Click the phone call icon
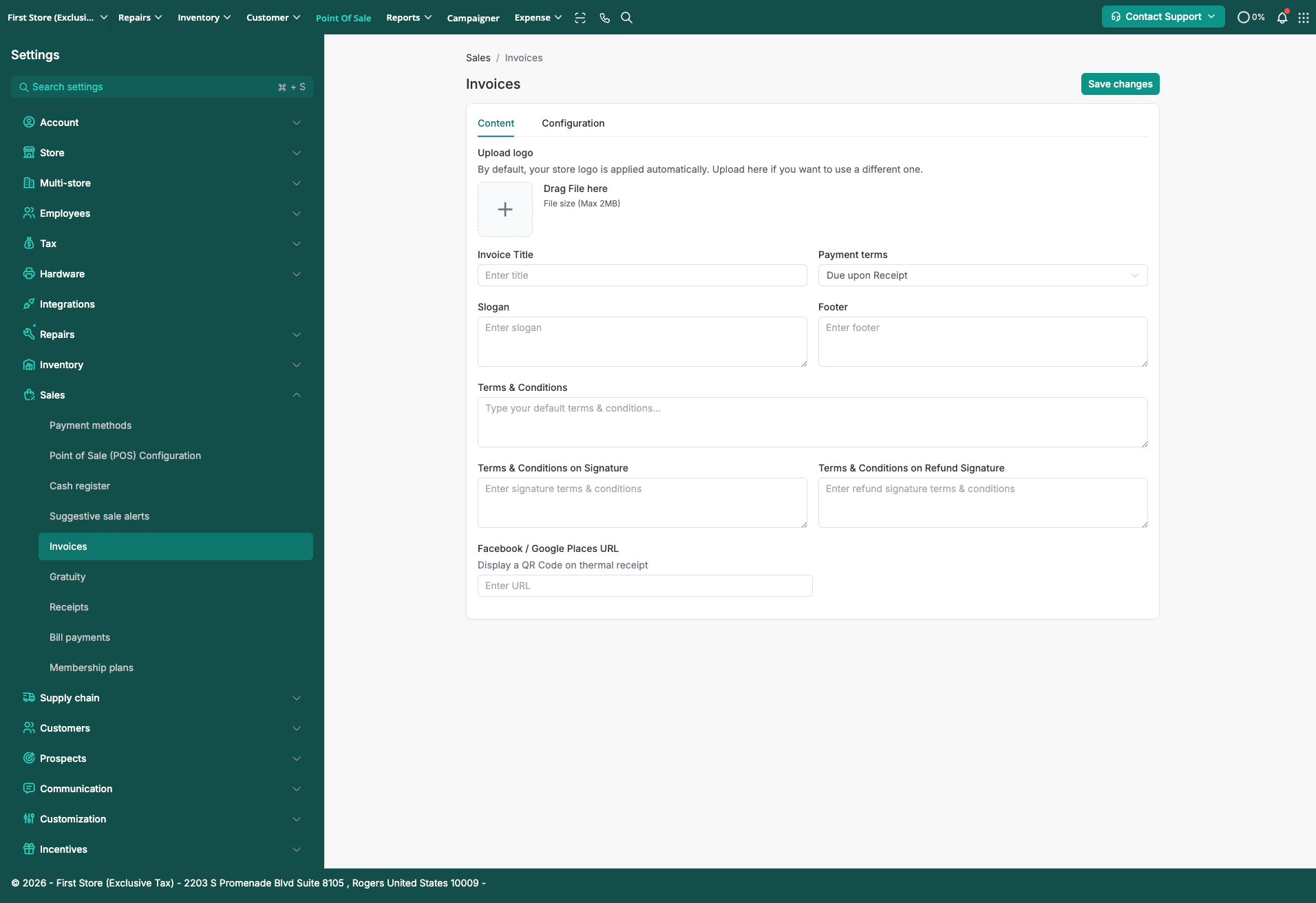This screenshot has height=903, width=1316. [x=604, y=18]
